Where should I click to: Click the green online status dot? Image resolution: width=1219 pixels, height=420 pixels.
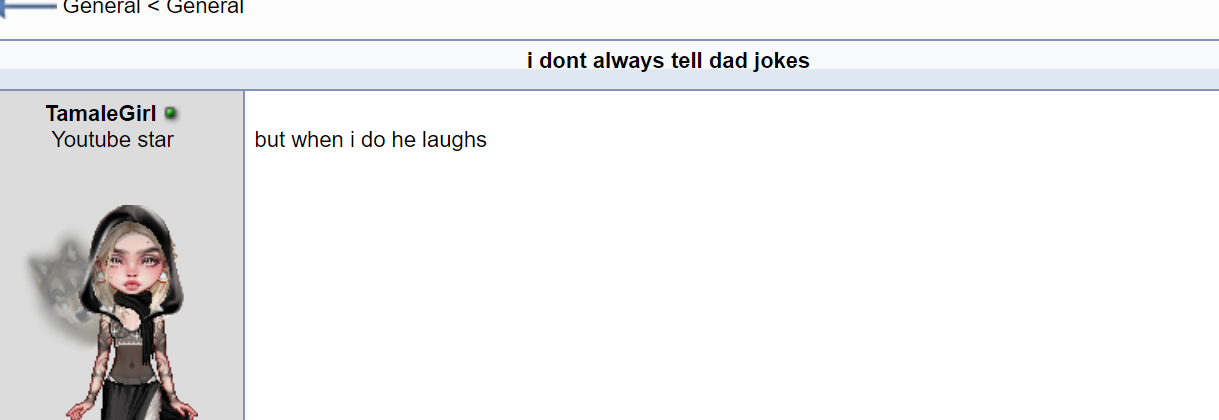tap(170, 113)
